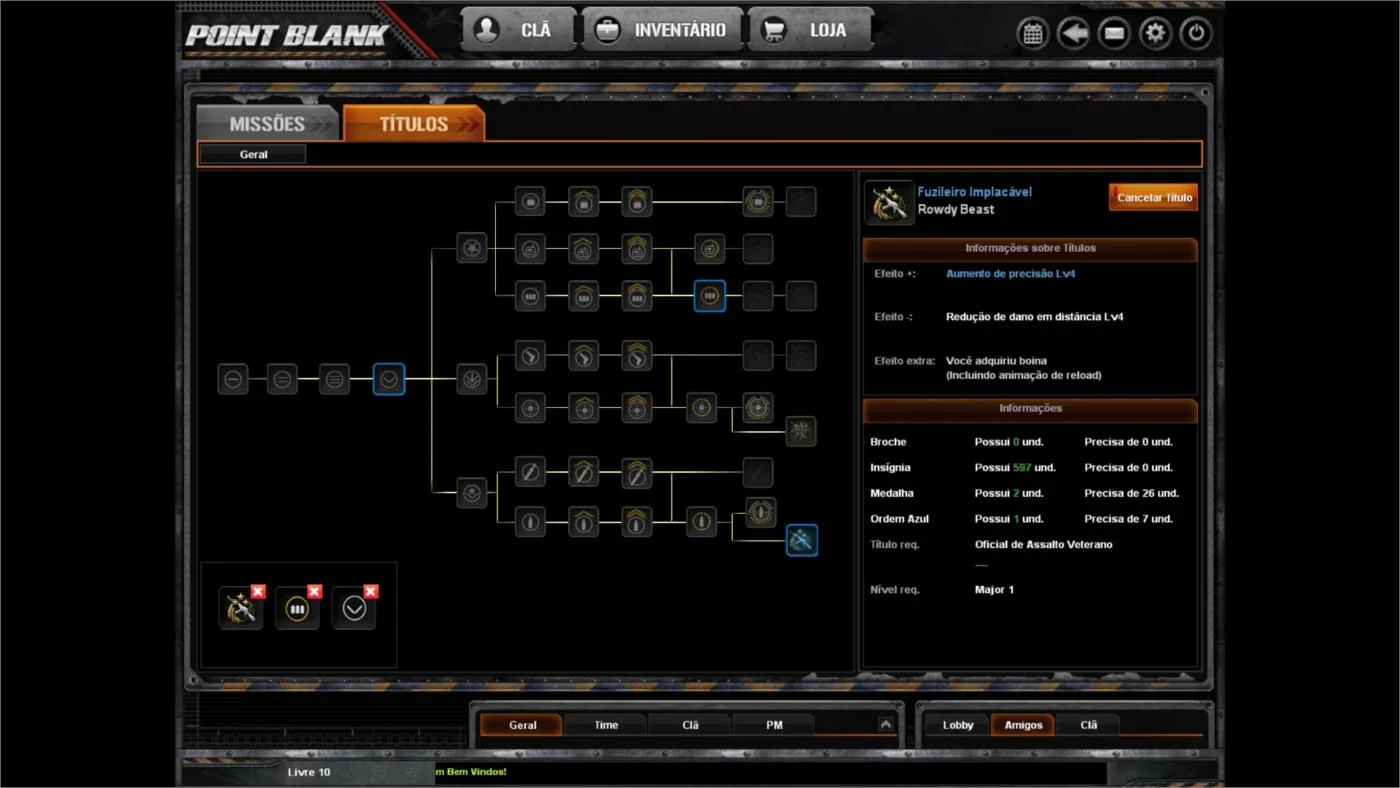Click the equipped chevron title icon
Viewport: 1400px width, 788px height.
pyautogui.click(x=354, y=609)
